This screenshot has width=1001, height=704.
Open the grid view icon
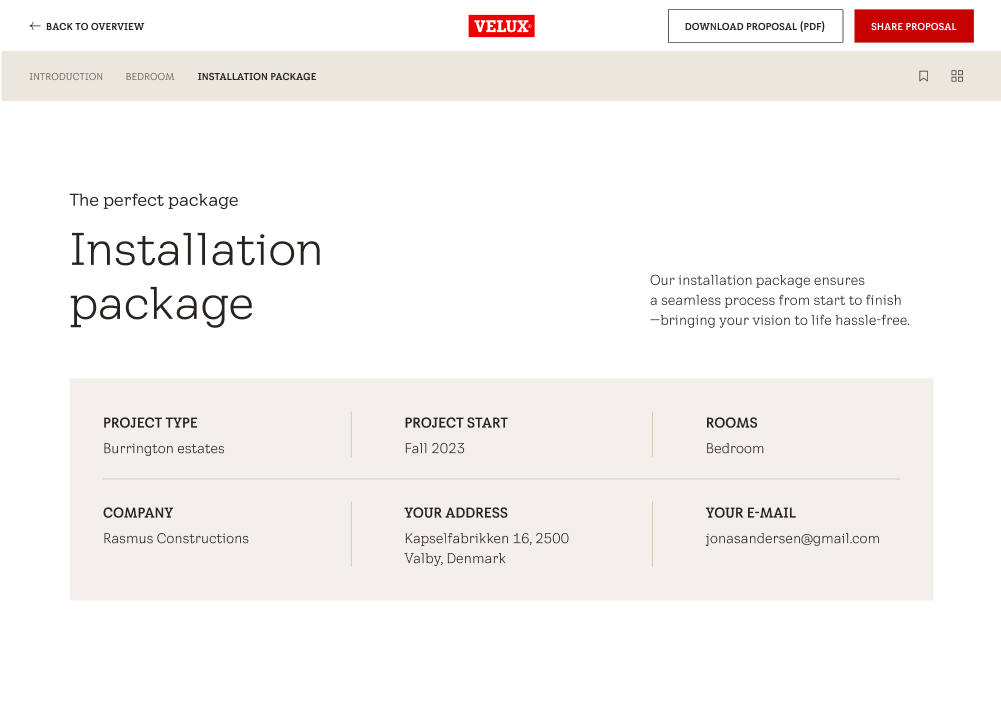(957, 76)
